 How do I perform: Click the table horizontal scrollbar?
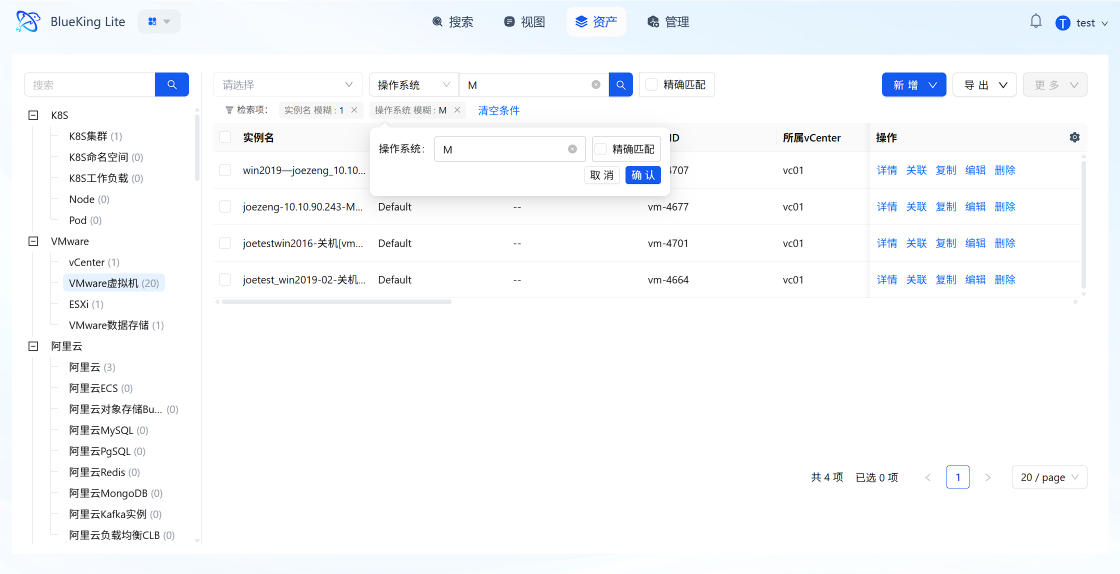click(336, 302)
